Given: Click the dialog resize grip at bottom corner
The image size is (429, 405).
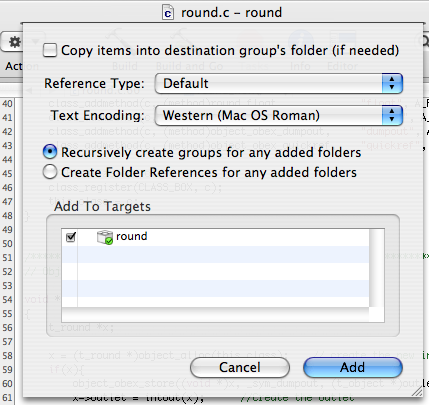Looking at the screenshot, I should [x=417, y=392].
